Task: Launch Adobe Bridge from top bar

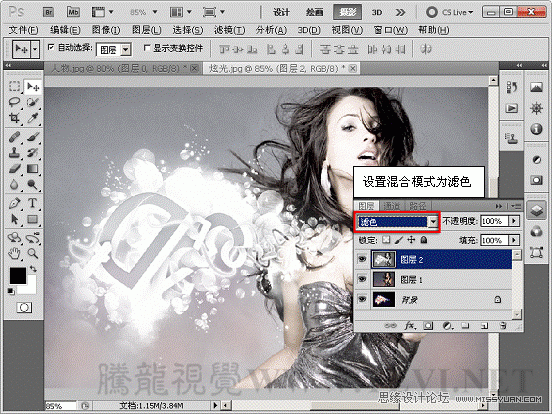Action: click(49, 12)
